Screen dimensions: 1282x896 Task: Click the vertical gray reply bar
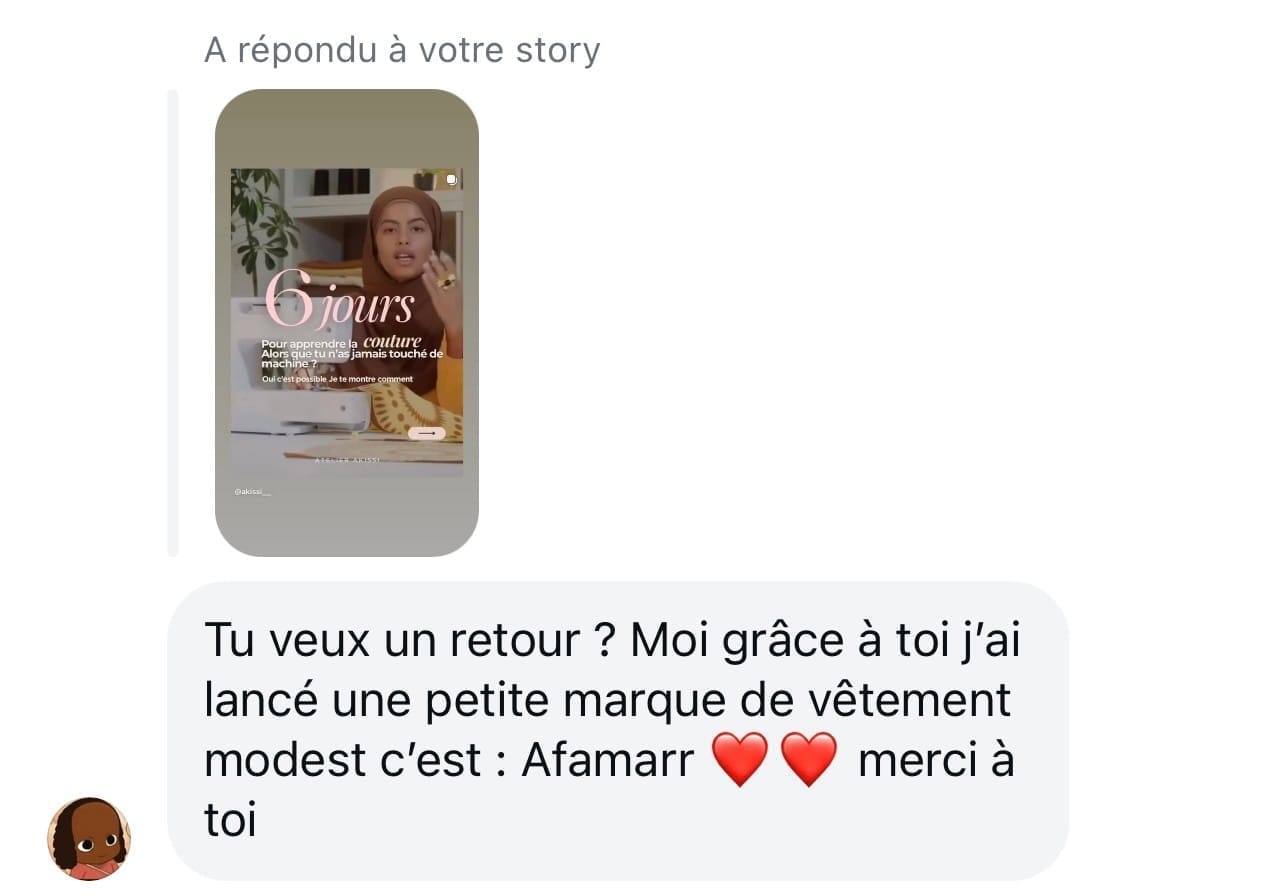(172, 322)
